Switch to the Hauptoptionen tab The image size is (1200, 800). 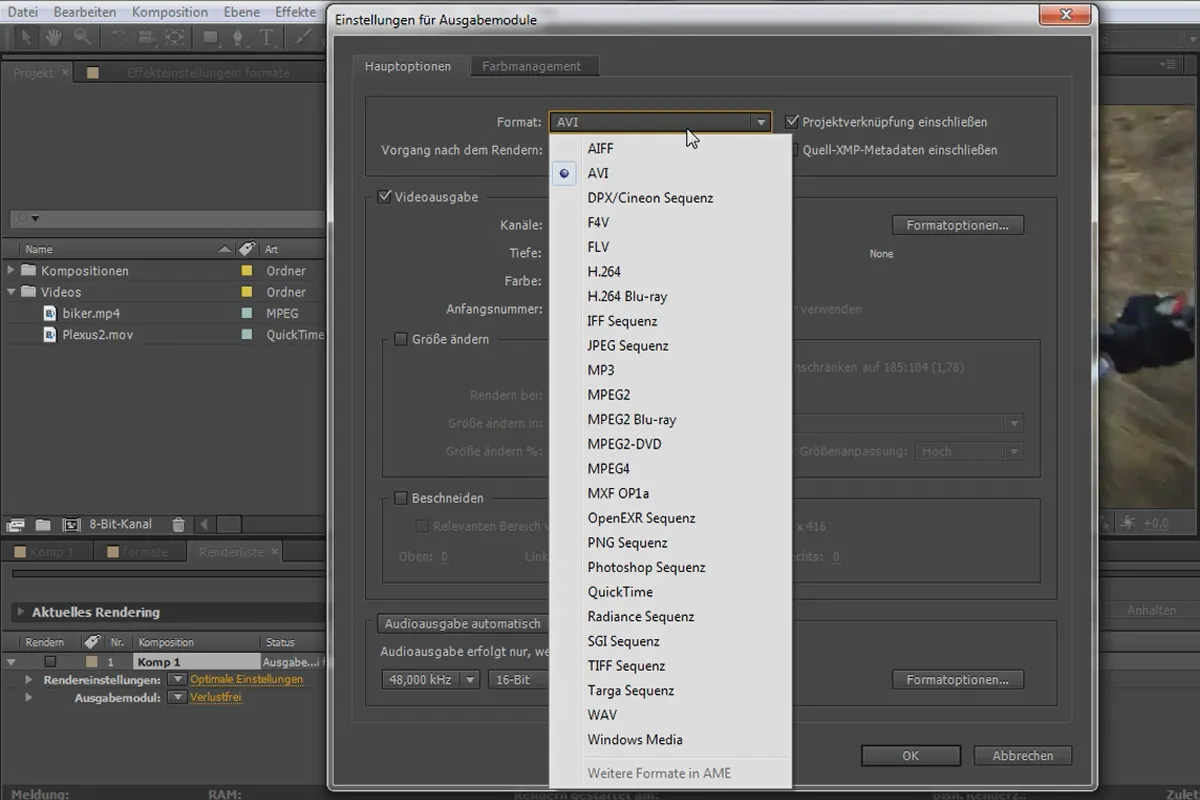pos(408,66)
